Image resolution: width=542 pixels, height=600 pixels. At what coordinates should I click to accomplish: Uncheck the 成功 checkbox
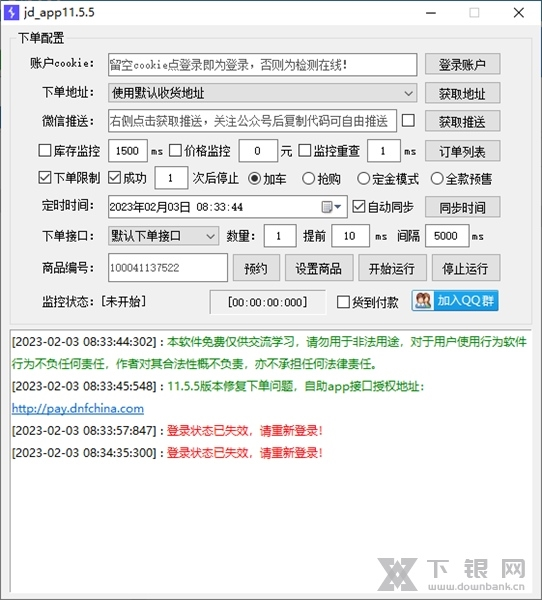click(x=114, y=178)
